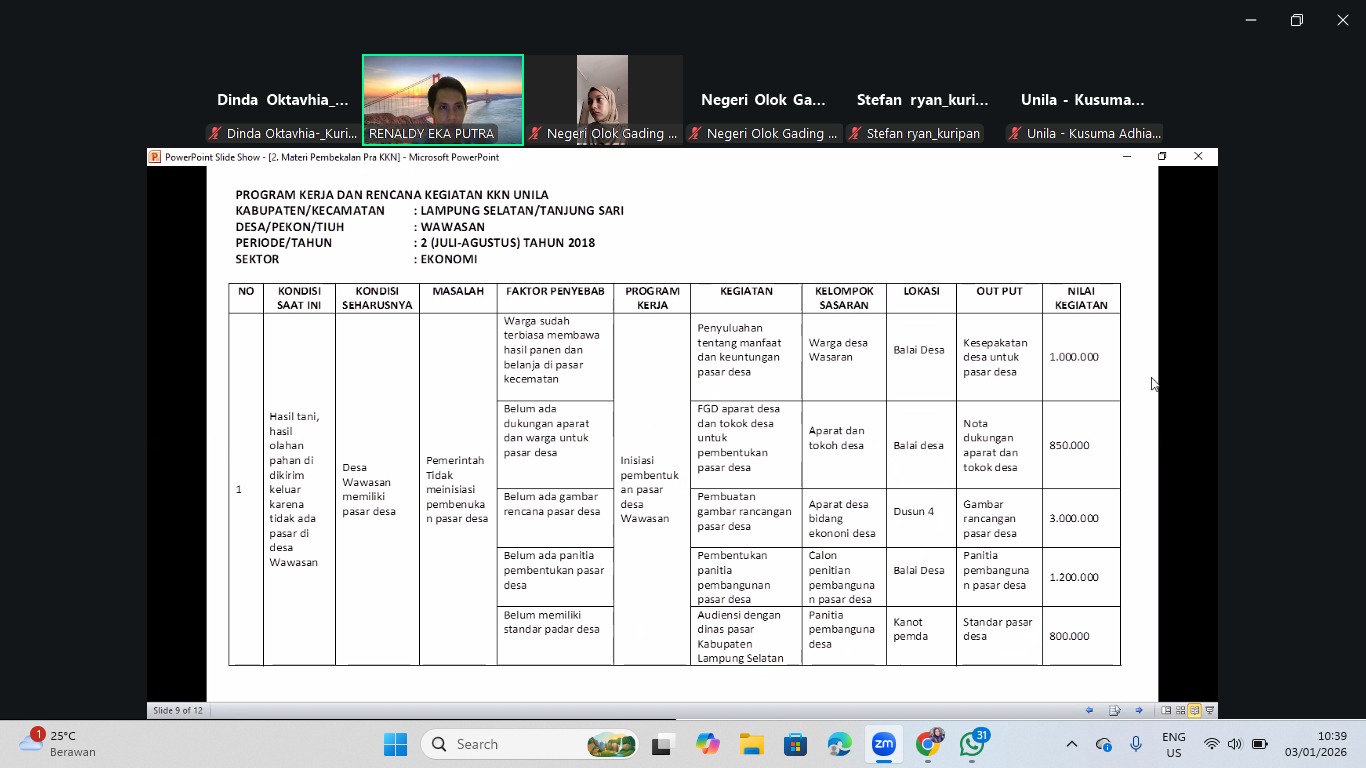
Task: Open Microsoft Edge from the taskbar
Action: [839, 744]
